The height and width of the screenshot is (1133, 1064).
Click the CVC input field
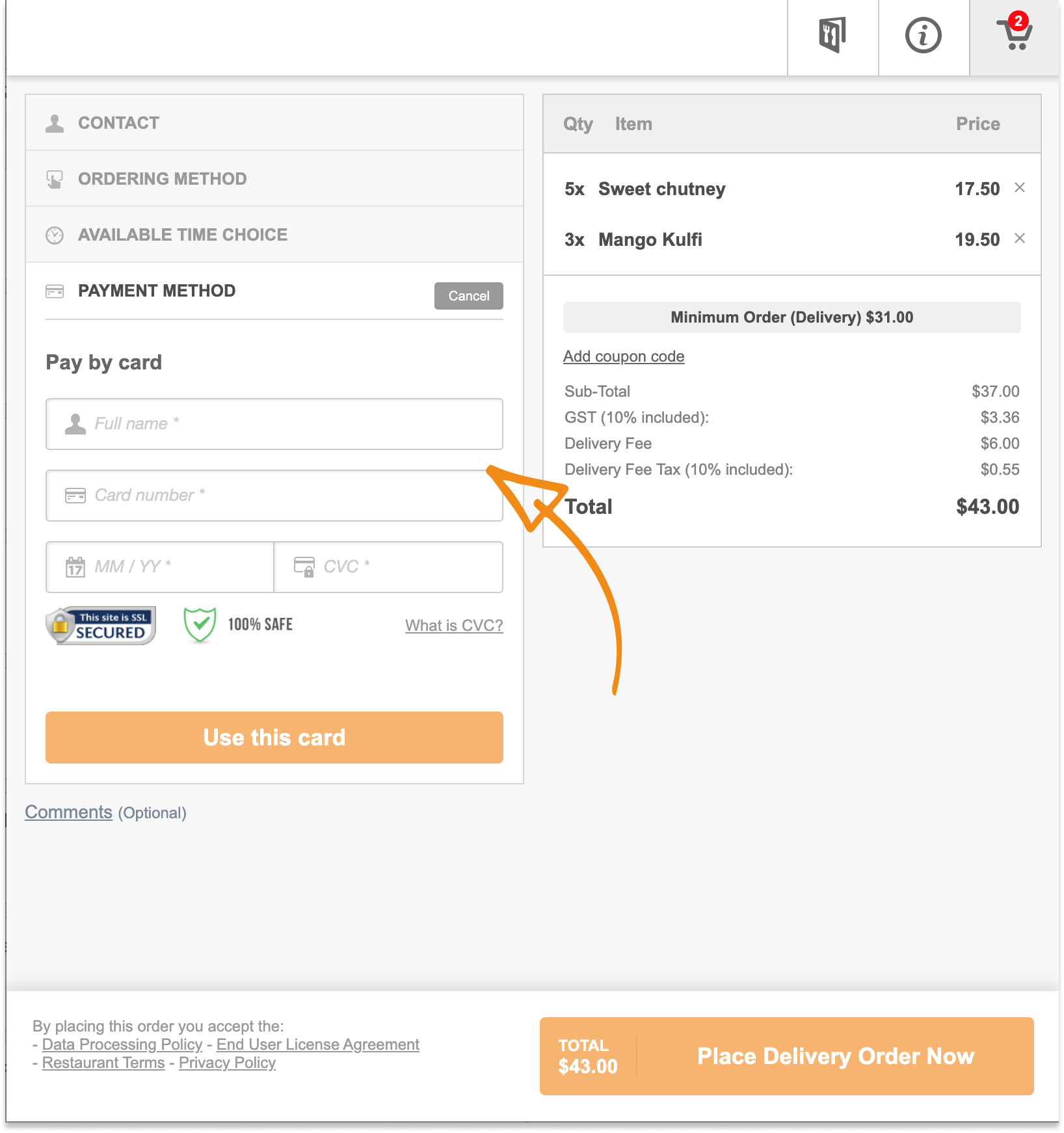(x=389, y=567)
